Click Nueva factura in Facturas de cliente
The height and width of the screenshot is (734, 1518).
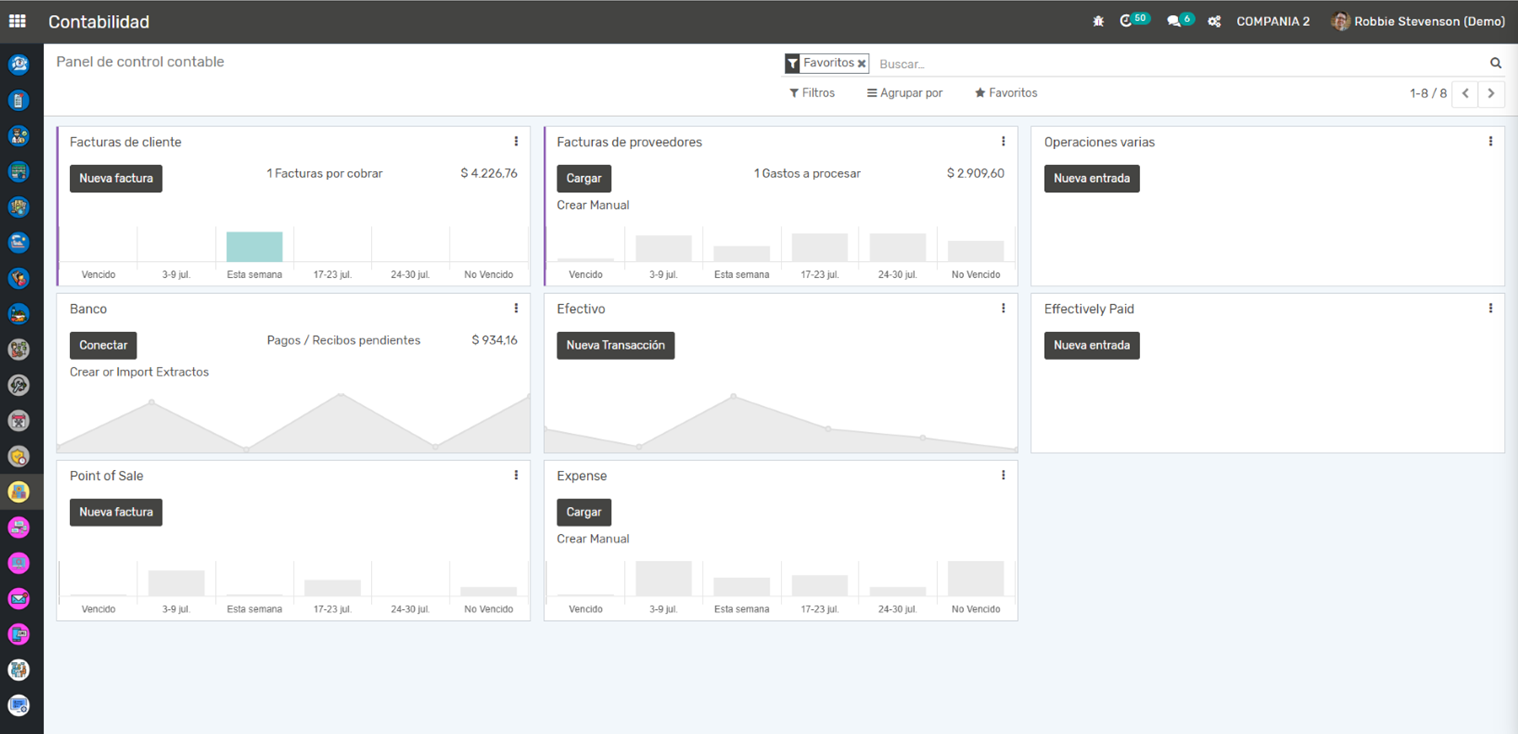point(116,178)
